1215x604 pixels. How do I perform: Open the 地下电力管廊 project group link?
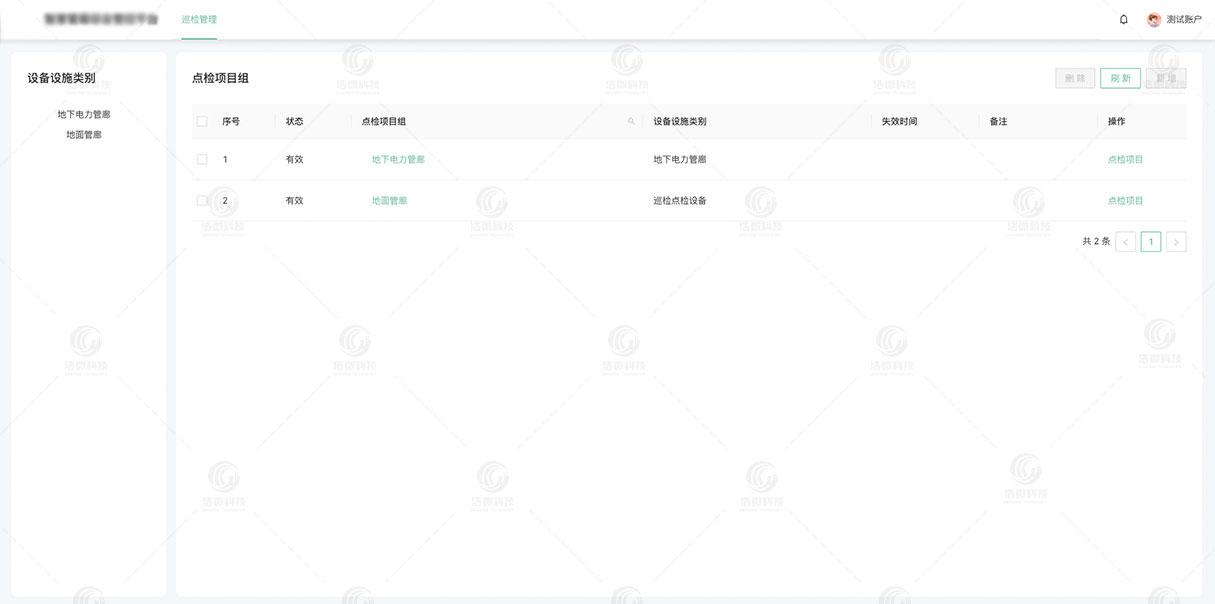click(395, 158)
